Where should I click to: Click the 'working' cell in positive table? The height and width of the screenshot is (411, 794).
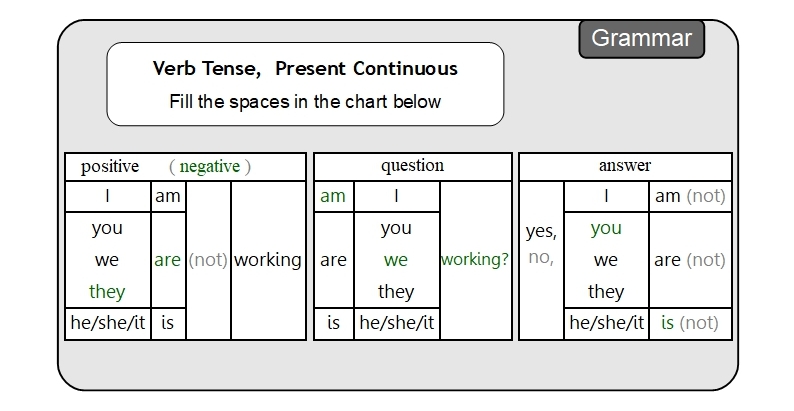[x=267, y=260]
